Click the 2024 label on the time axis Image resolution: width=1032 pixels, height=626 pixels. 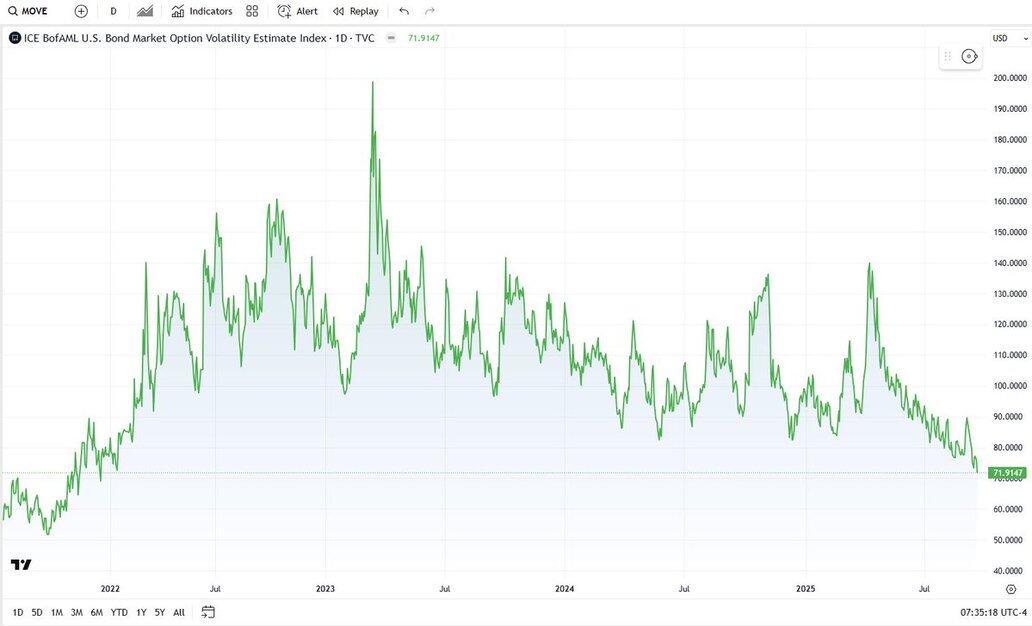pos(565,588)
